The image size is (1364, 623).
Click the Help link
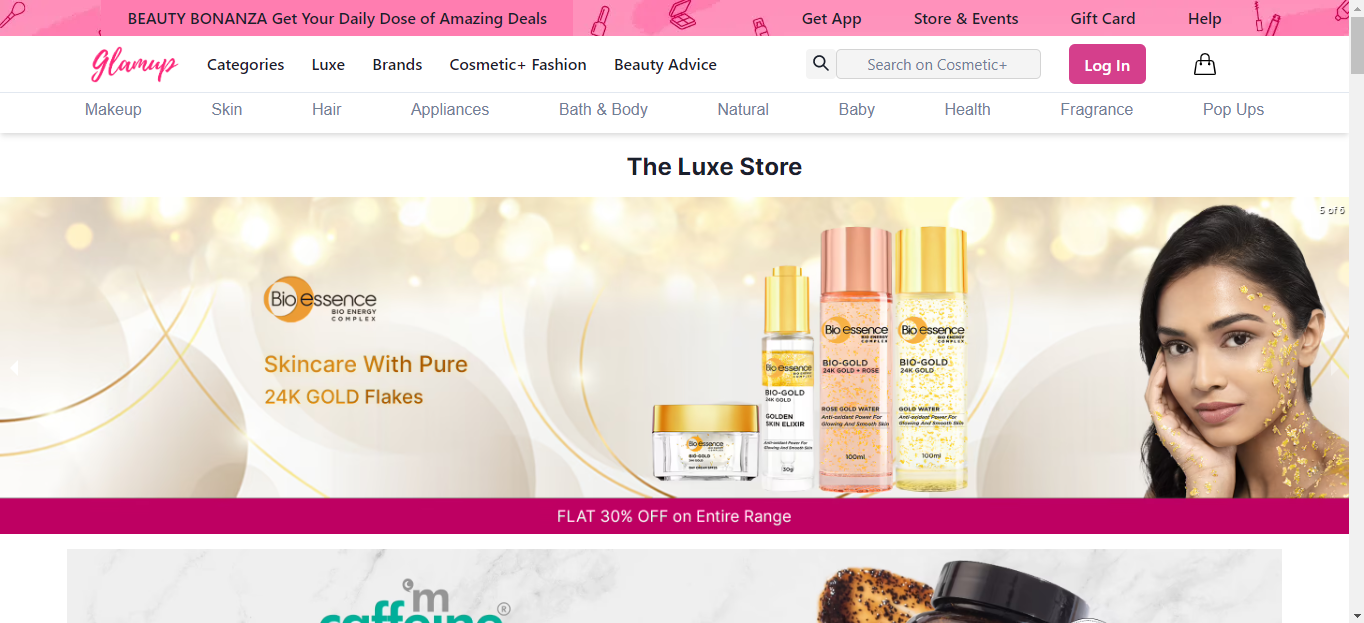click(1204, 18)
